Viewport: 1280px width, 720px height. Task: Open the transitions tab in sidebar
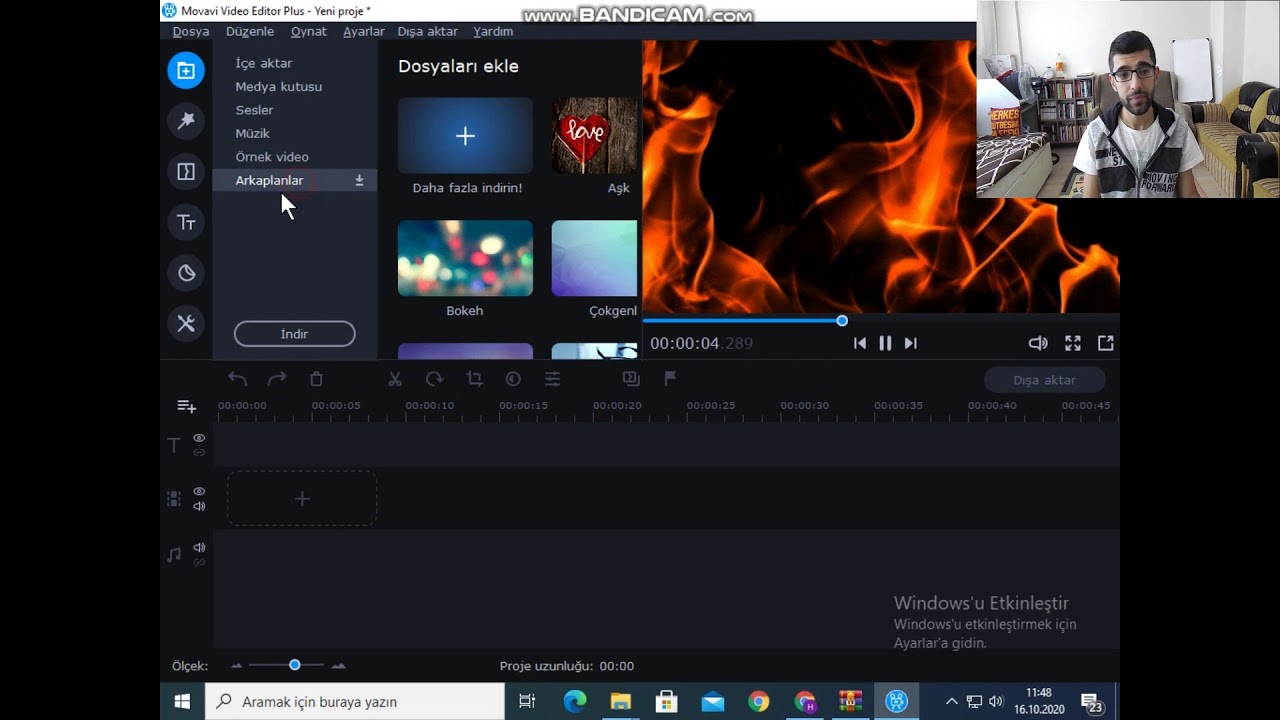186,171
